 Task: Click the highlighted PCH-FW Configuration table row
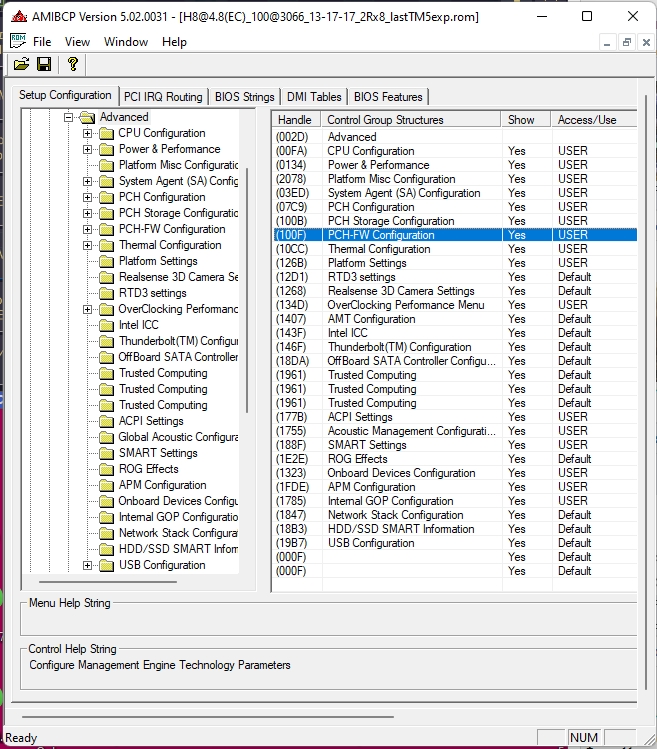tap(455, 235)
